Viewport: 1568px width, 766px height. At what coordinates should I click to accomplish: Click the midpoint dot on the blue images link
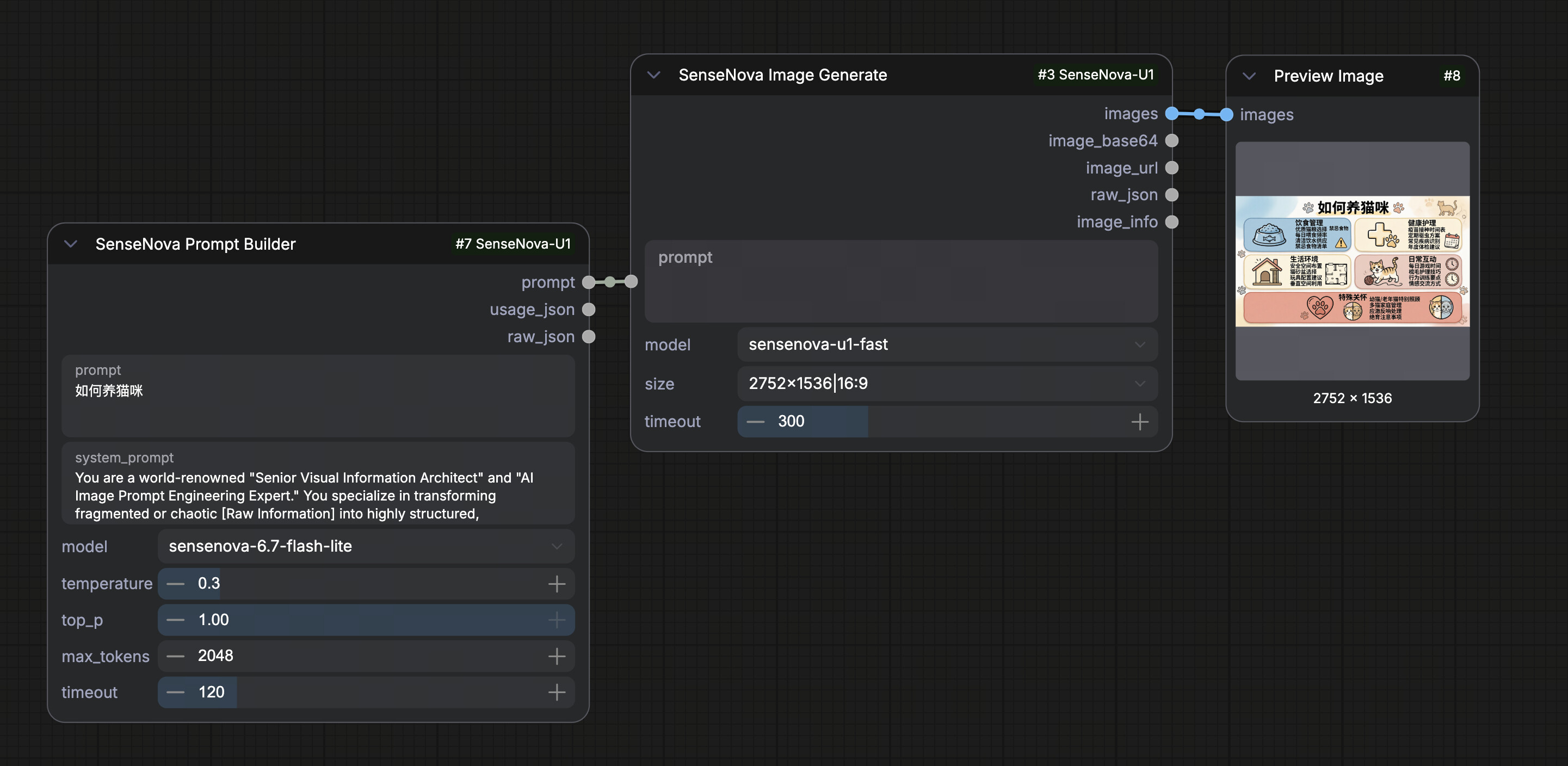pos(1199,114)
